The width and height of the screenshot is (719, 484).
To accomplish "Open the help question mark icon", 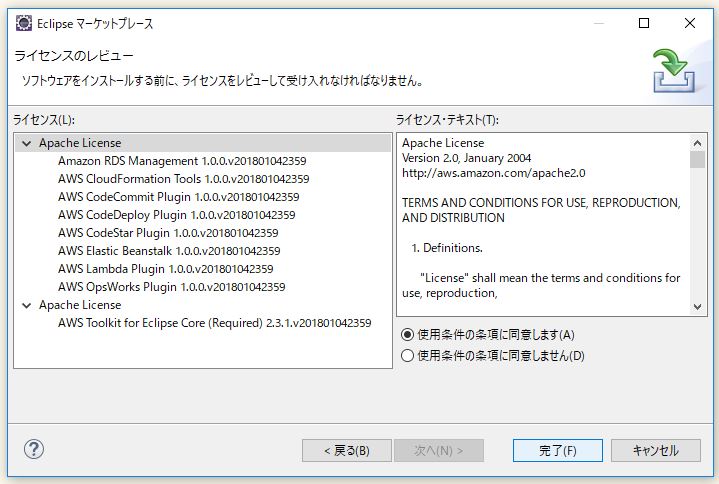I will point(34,449).
